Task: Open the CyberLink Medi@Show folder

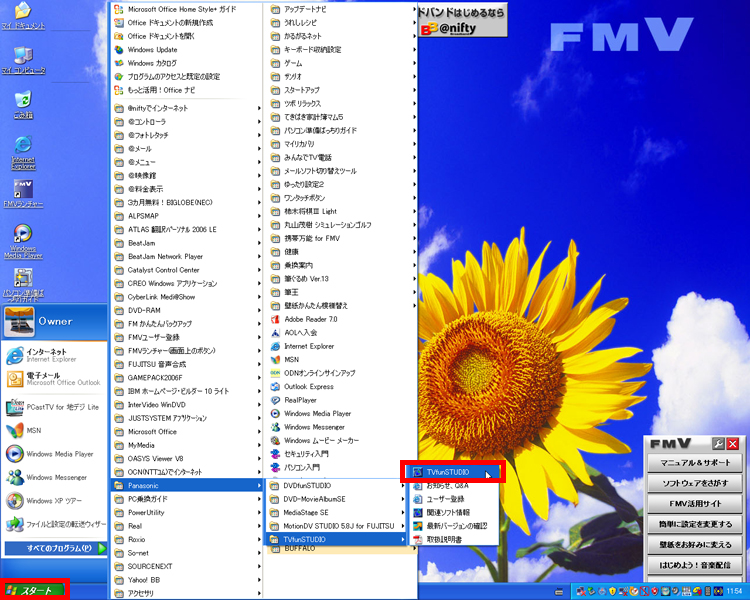Action: click(x=187, y=297)
